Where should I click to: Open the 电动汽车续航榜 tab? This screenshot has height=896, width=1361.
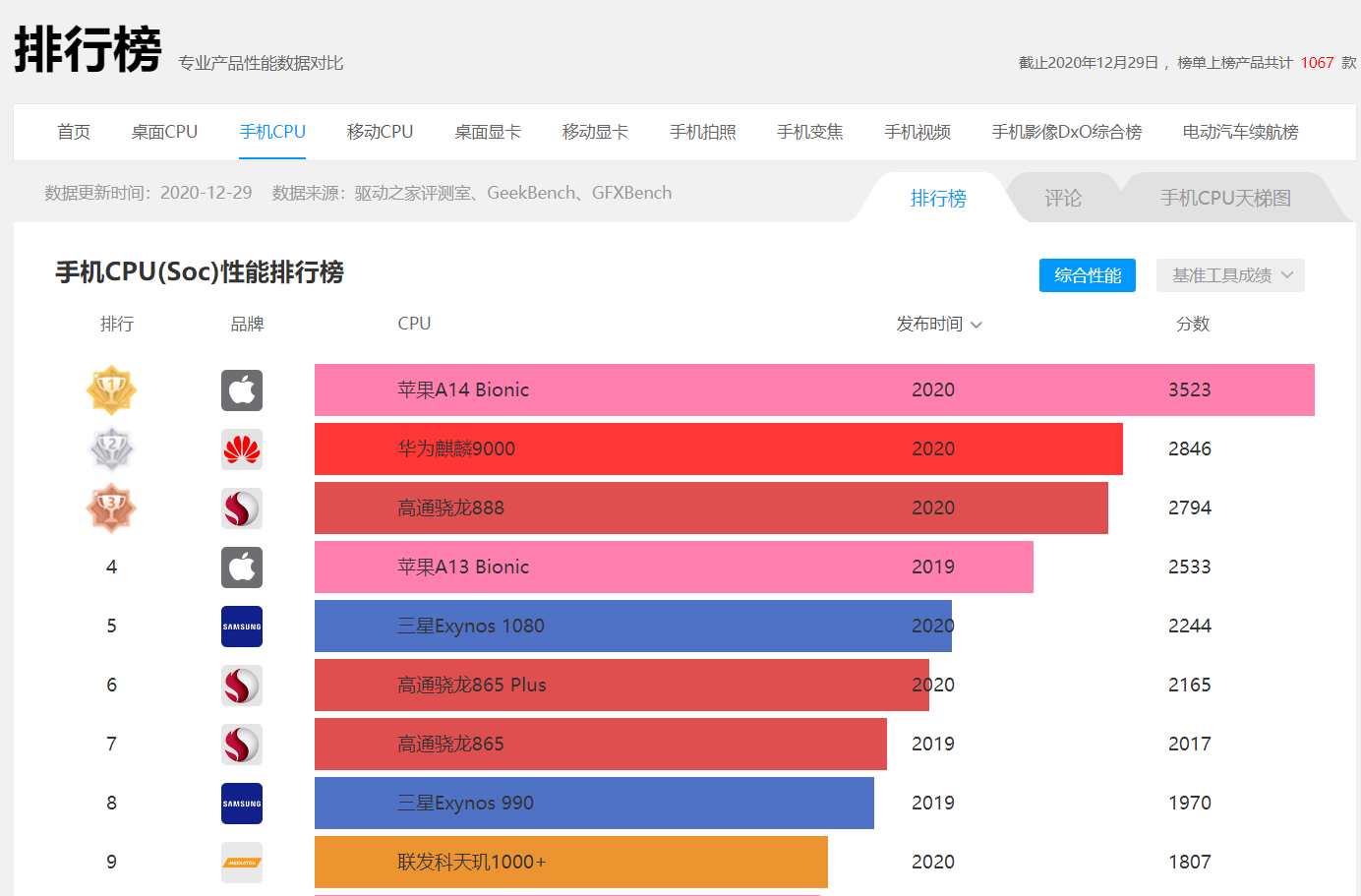(x=1241, y=132)
